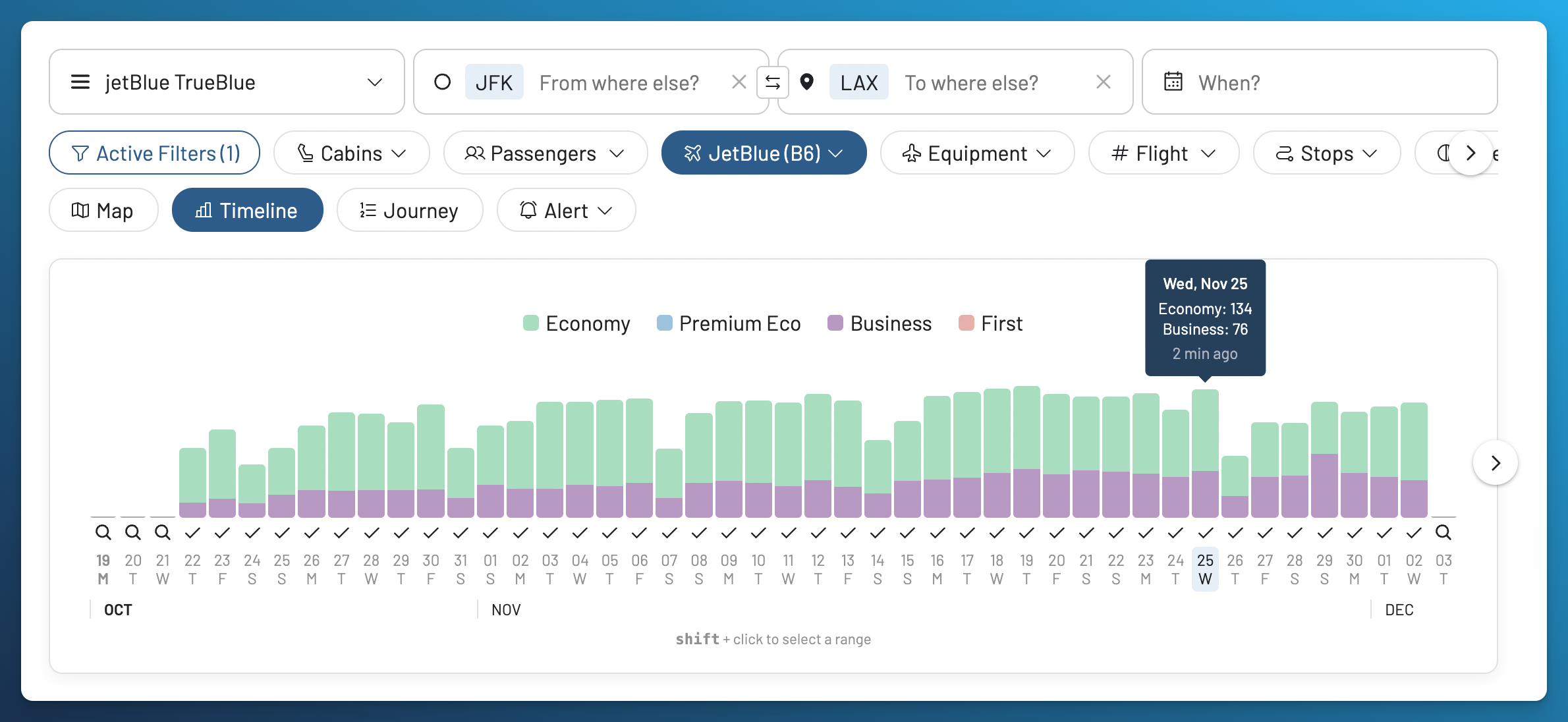Switch to the Journey view
1568x722 pixels.
(x=410, y=210)
